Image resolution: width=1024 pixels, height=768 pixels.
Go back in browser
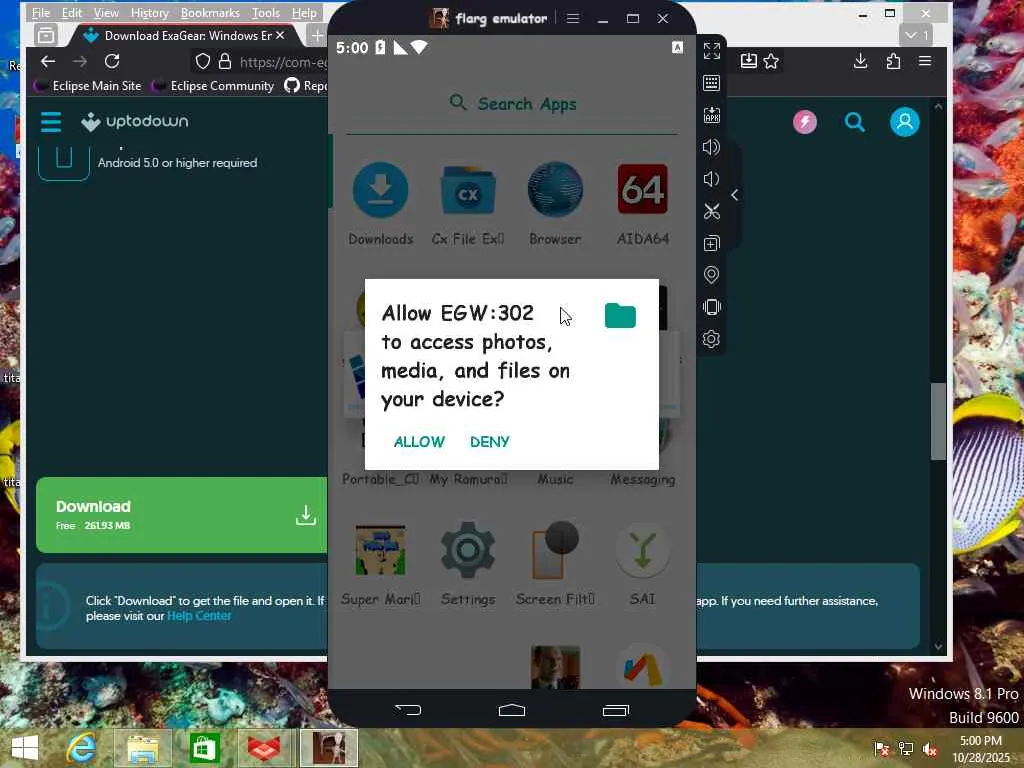click(x=48, y=61)
